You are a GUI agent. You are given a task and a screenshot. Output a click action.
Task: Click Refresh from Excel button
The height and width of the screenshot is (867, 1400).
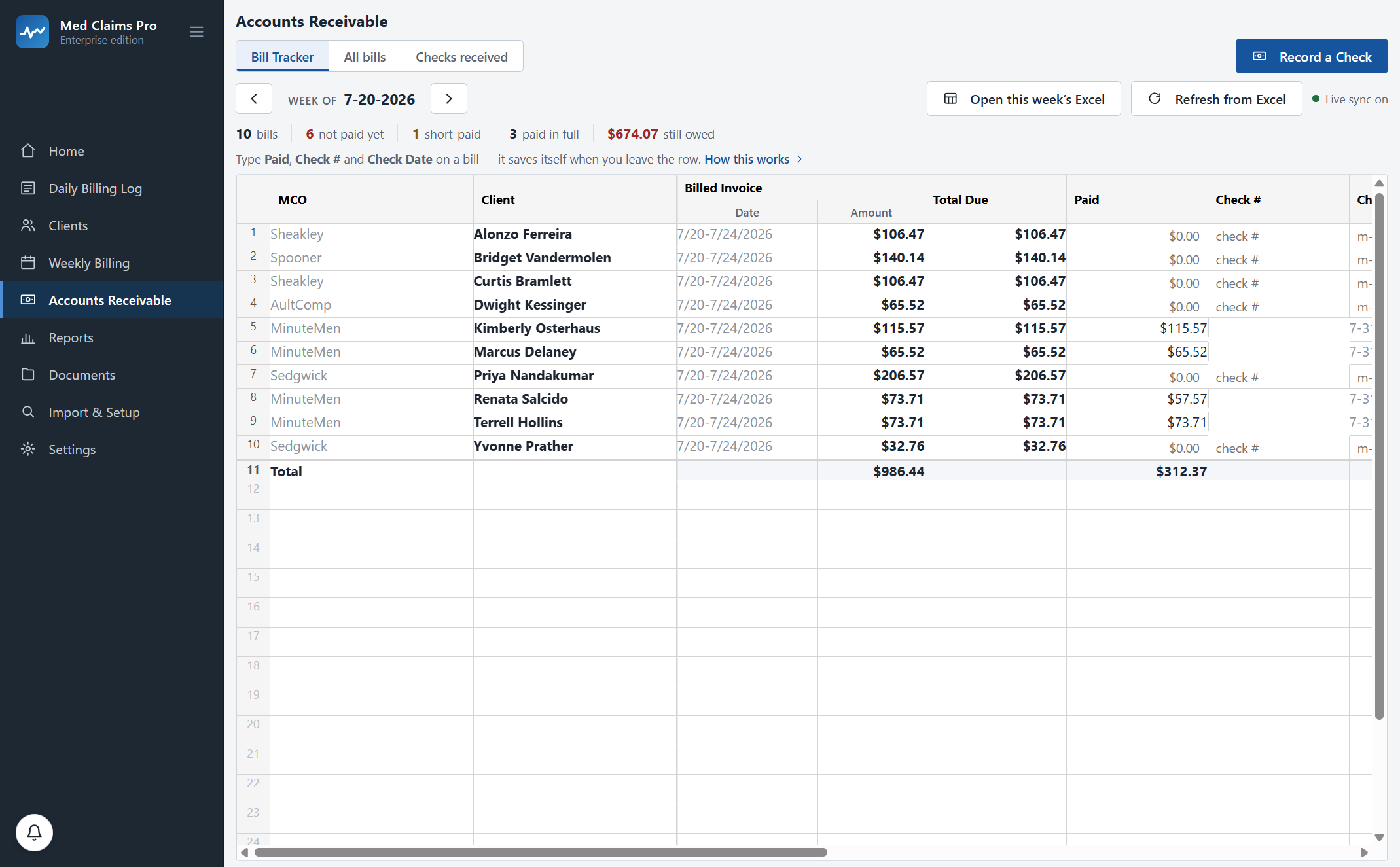1217,99
